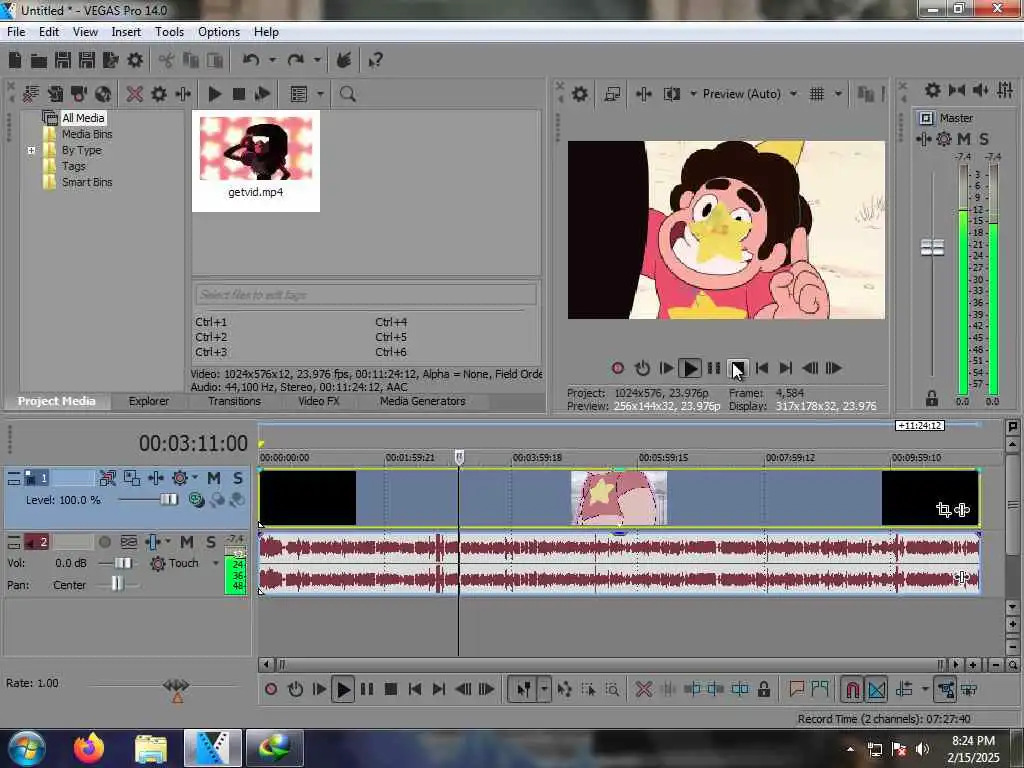The height and width of the screenshot is (768, 1024).
Task: Solo audio track 2
Action: pos(210,542)
